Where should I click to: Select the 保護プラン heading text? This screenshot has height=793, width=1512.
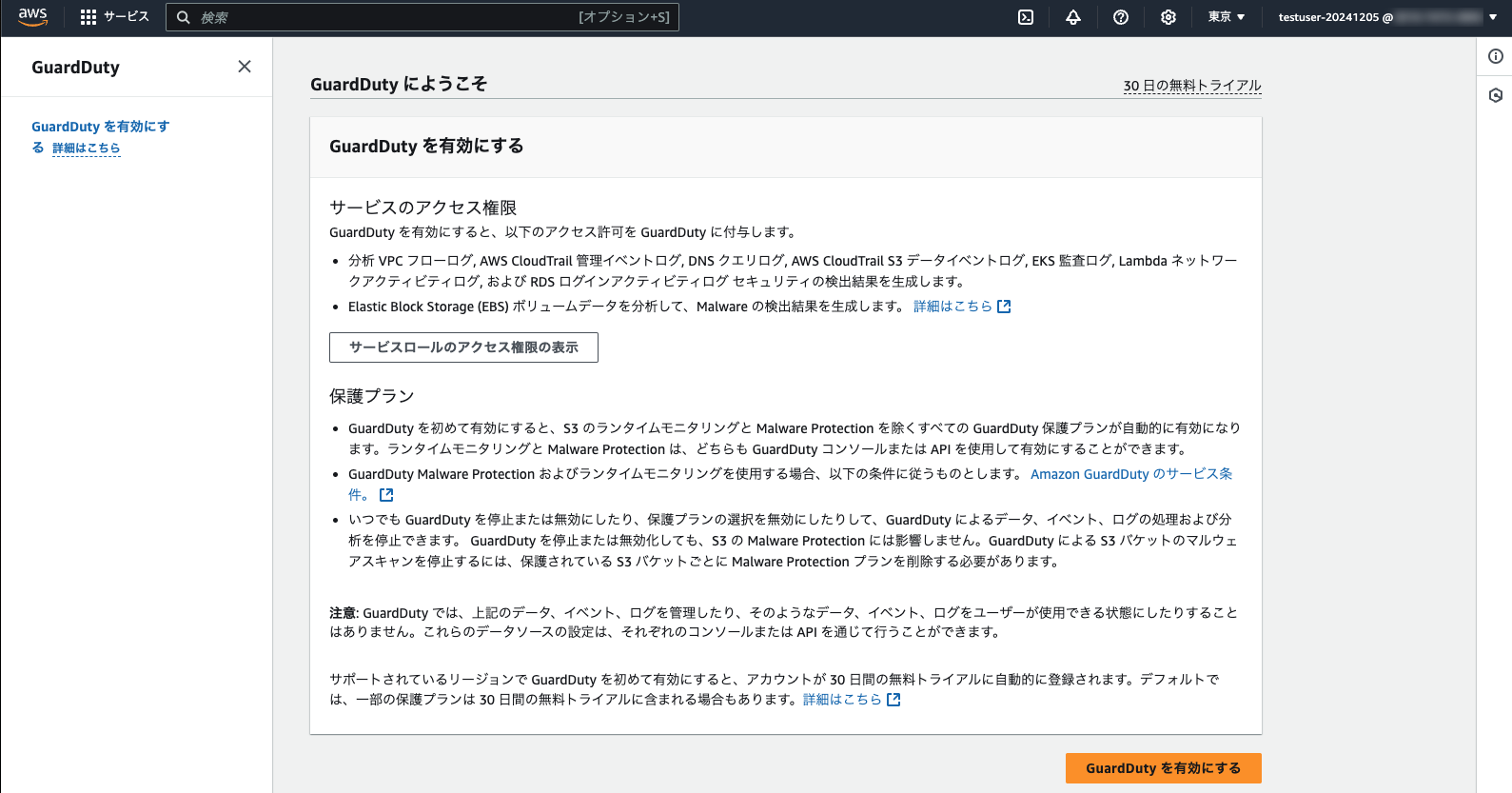[x=372, y=396]
